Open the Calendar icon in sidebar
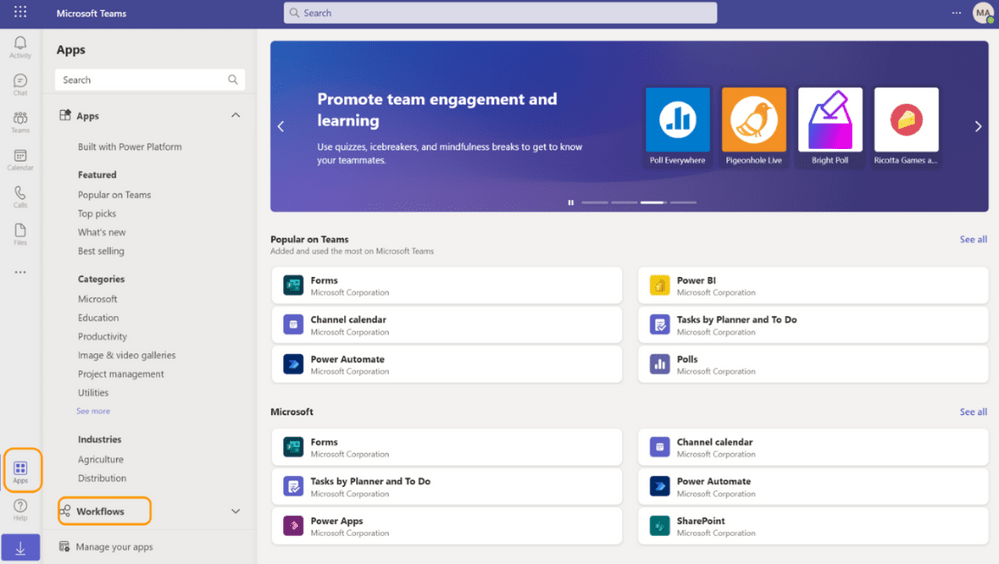Image resolution: width=999 pixels, height=564 pixels. coord(20,159)
